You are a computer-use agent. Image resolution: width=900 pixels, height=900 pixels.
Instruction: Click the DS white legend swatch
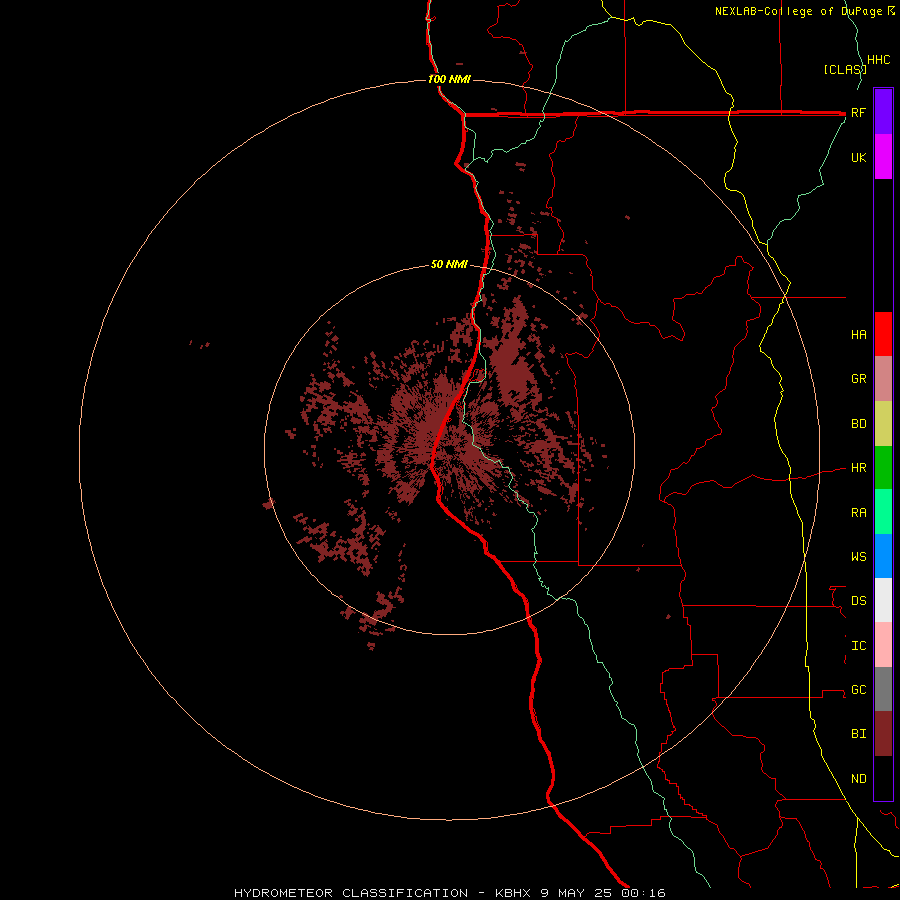point(883,600)
